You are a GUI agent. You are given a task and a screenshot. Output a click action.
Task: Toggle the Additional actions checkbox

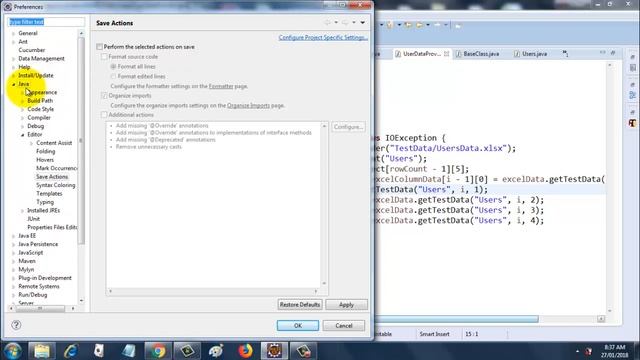pyautogui.click(x=104, y=115)
